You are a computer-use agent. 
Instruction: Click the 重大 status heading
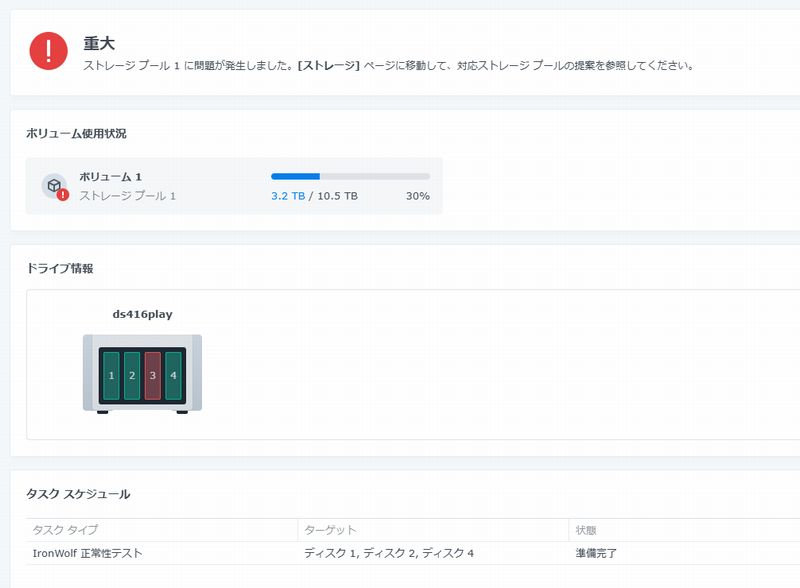tap(99, 43)
